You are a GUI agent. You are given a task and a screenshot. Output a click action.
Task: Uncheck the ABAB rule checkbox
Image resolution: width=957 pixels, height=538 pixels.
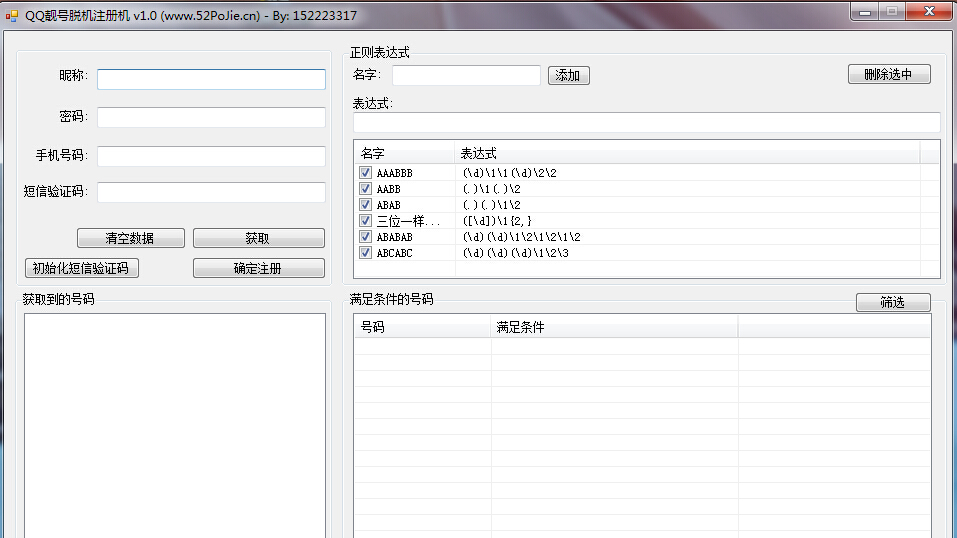[365, 205]
